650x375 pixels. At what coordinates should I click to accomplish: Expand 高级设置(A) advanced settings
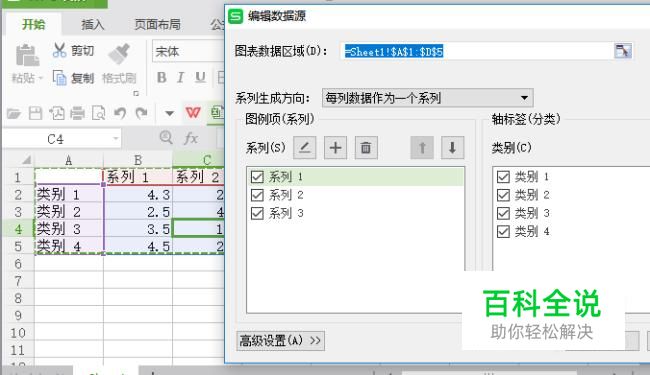[280, 341]
